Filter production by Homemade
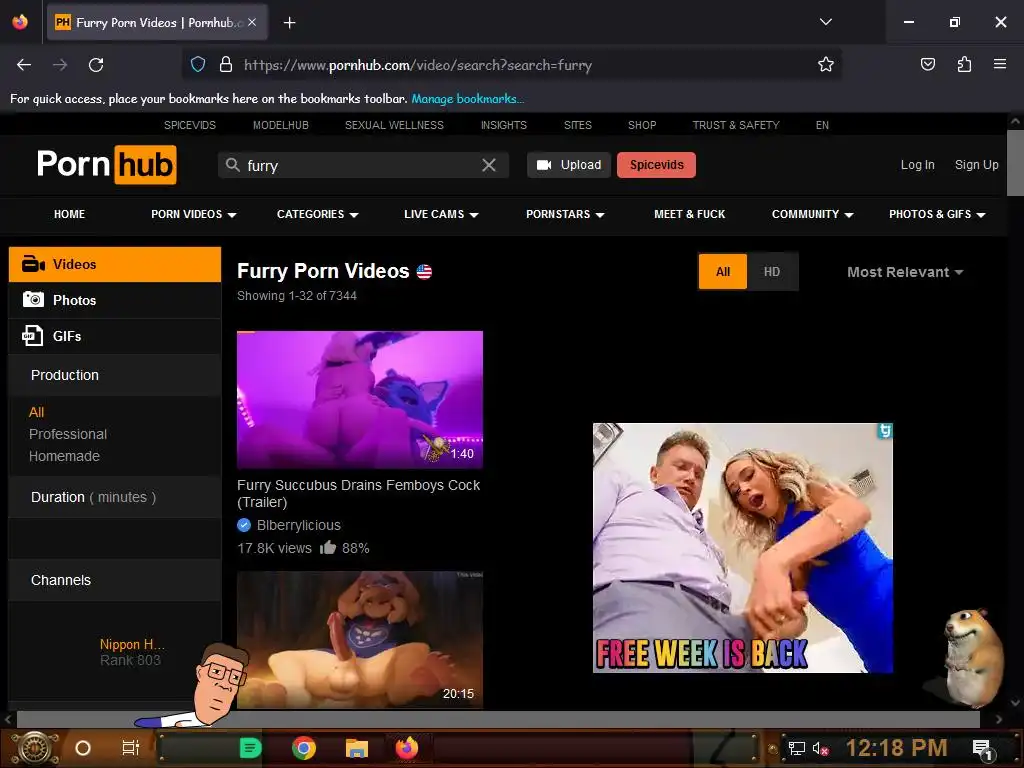1024x768 pixels. [64, 456]
